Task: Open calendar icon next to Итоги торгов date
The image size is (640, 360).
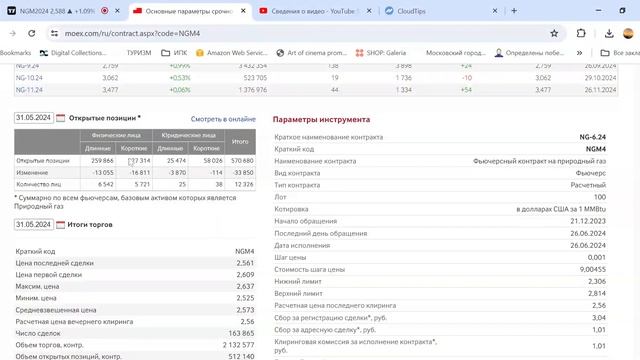Action: 60,224
